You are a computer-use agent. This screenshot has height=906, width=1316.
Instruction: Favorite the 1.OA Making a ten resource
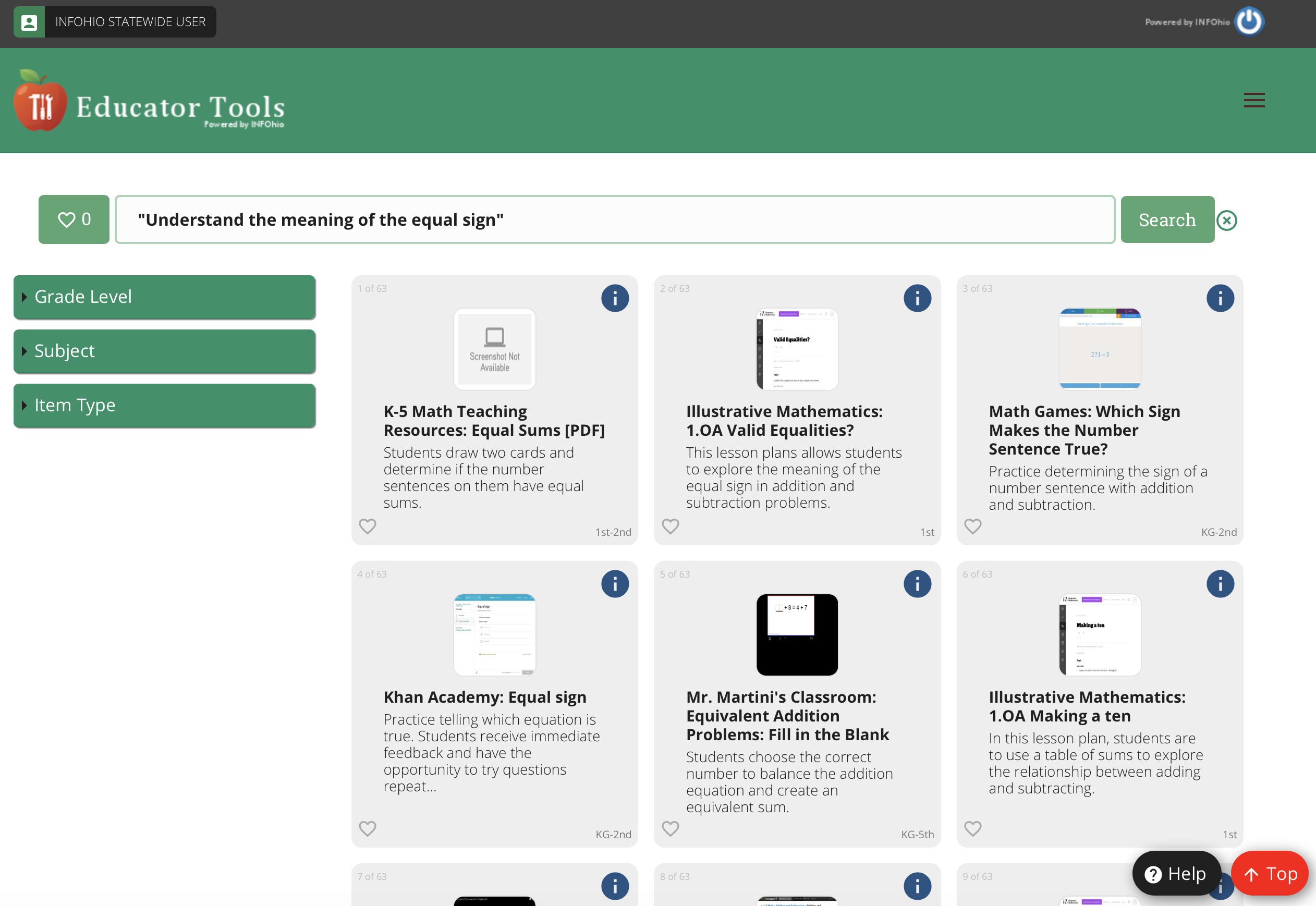pyautogui.click(x=973, y=829)
